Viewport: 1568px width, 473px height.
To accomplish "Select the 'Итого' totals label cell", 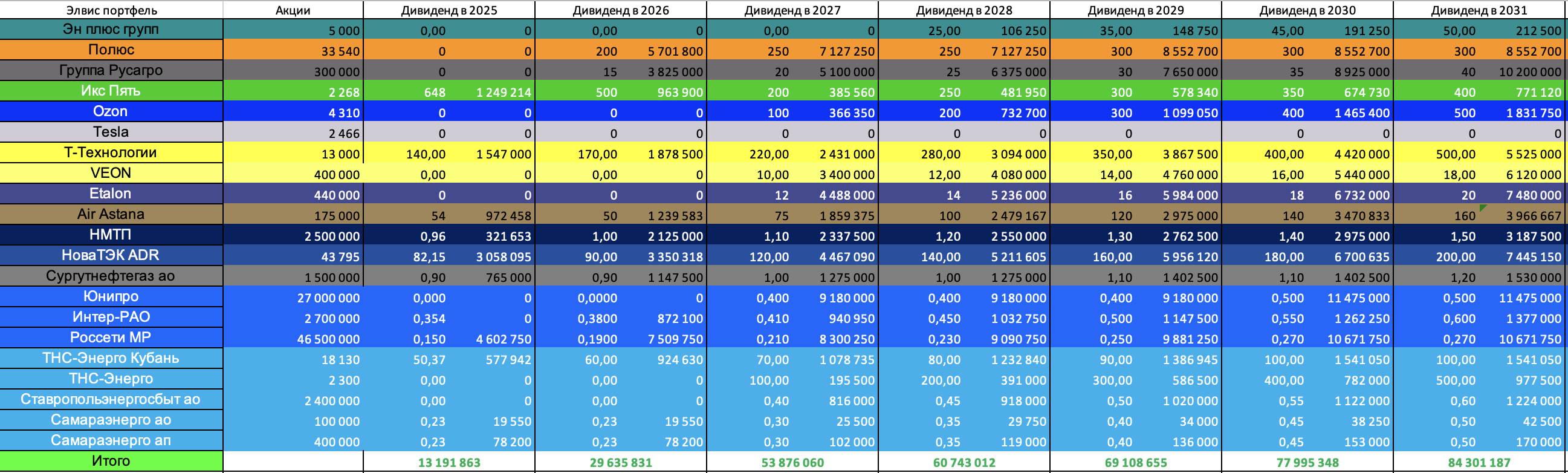I will pos(111,461).
